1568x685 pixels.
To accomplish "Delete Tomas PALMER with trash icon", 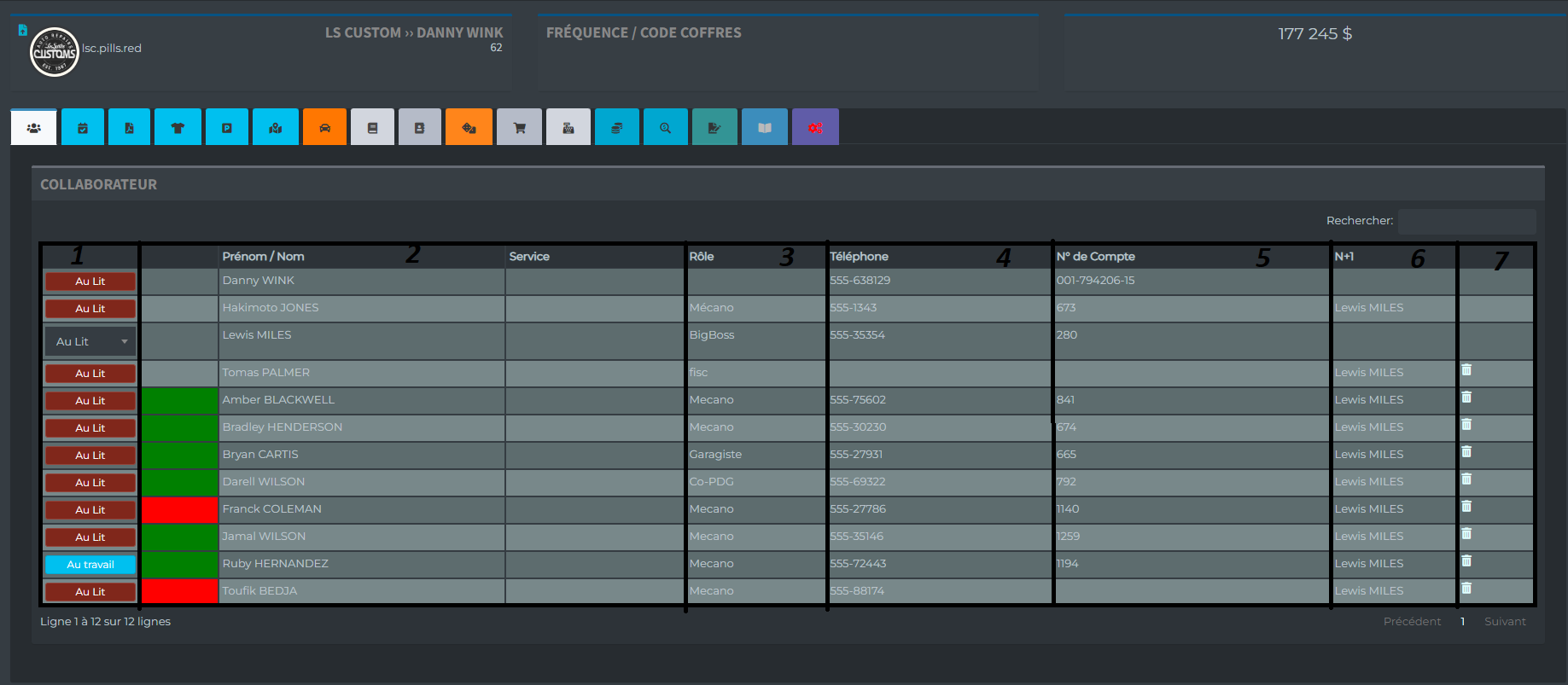I will tap(1466, 370).
